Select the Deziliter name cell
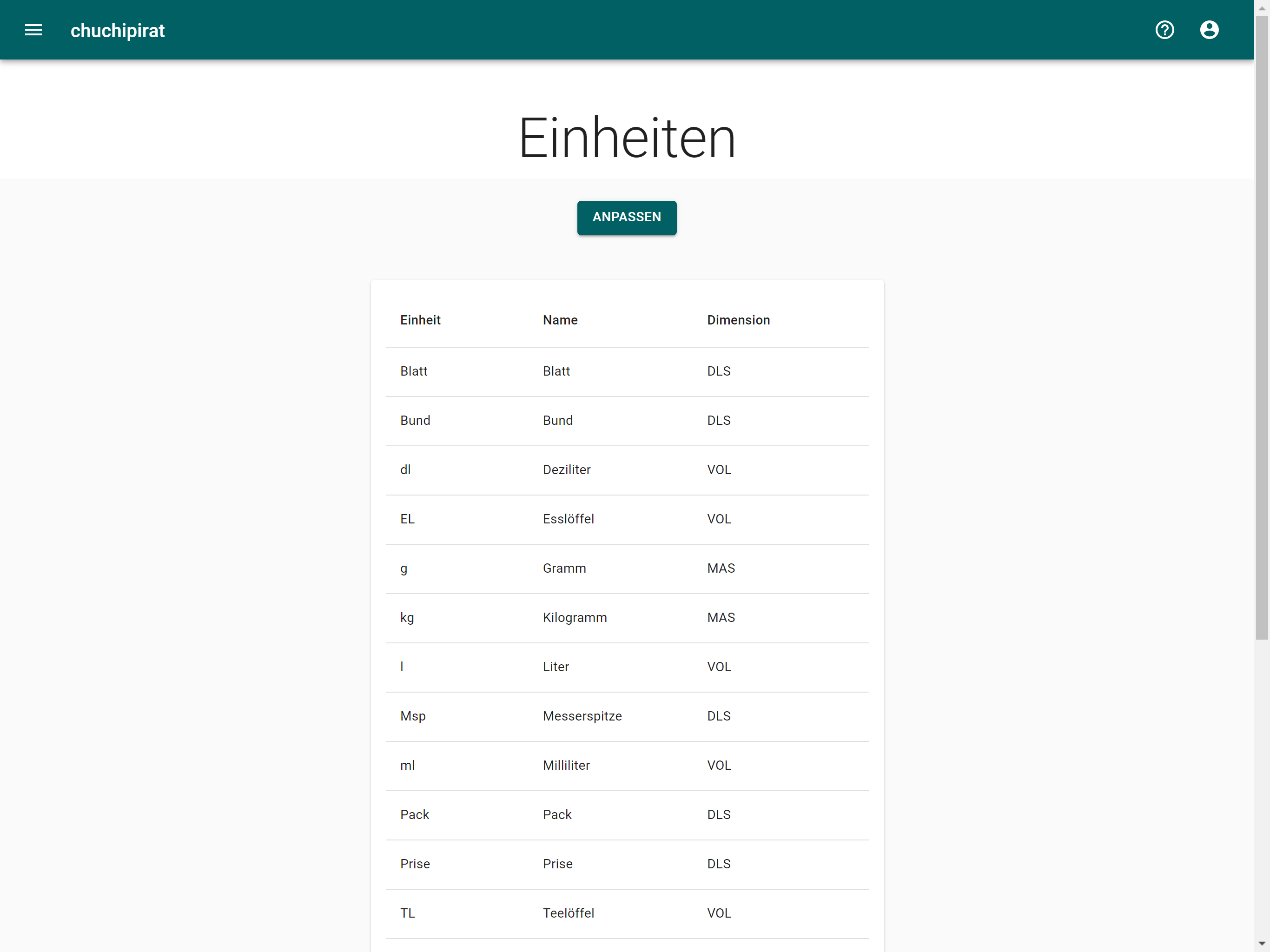 click(x=567, y=469)
